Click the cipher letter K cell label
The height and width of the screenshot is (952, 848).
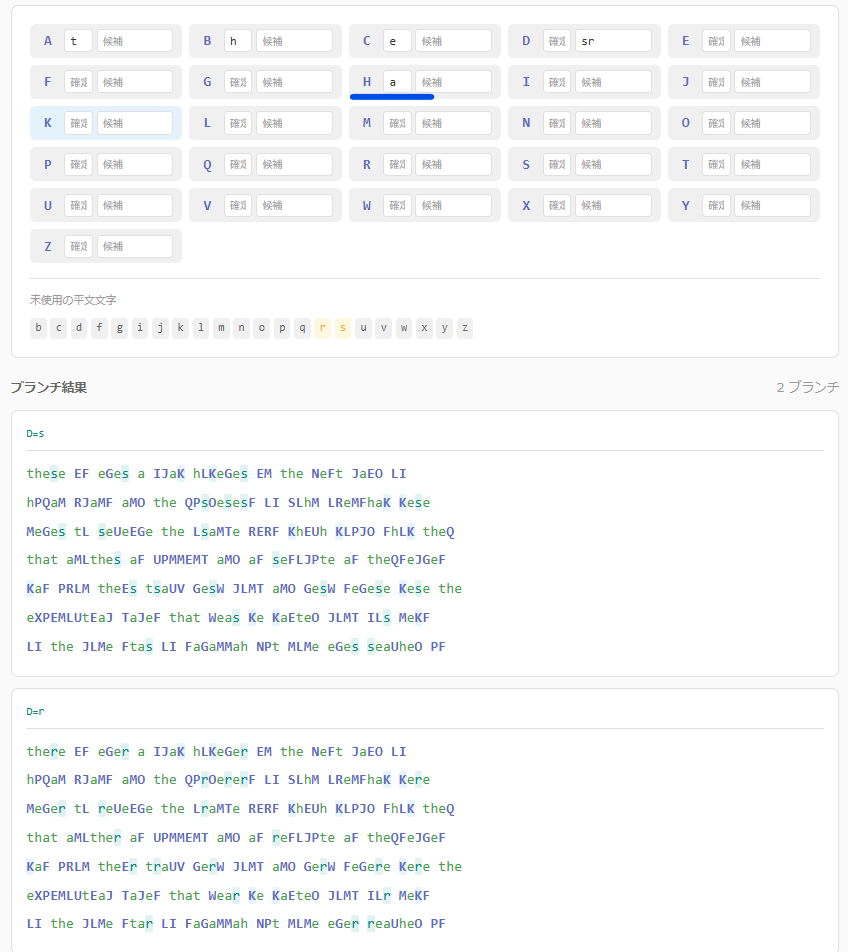click(47, 123)
